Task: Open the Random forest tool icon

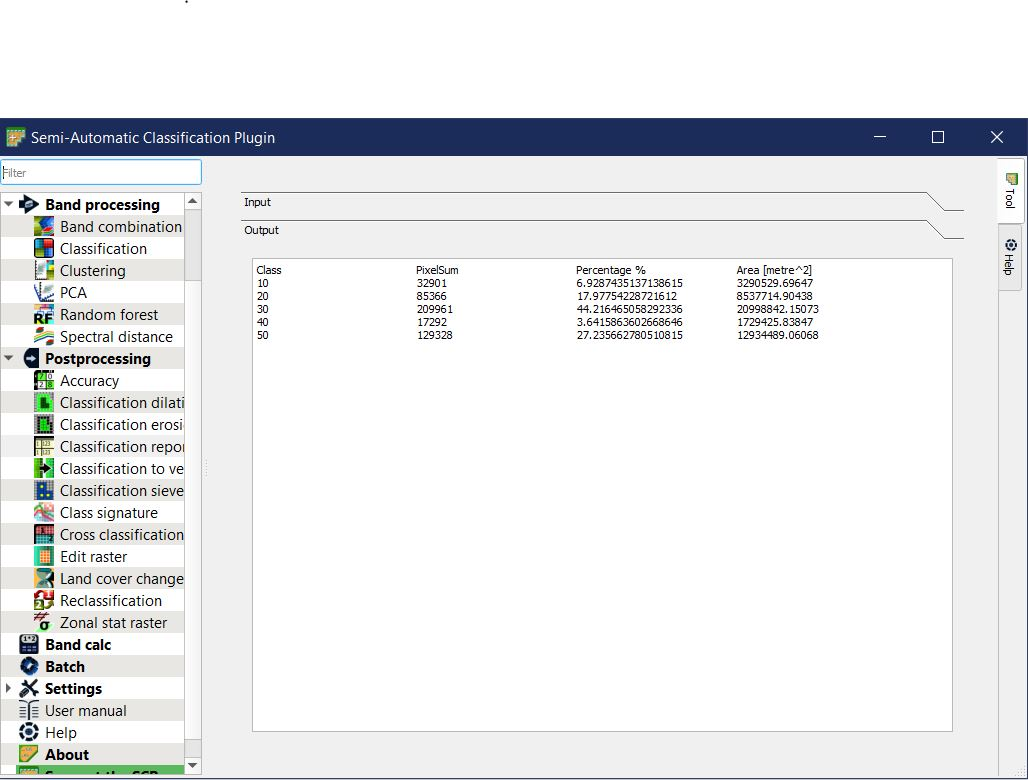Action: pos(44,315)
